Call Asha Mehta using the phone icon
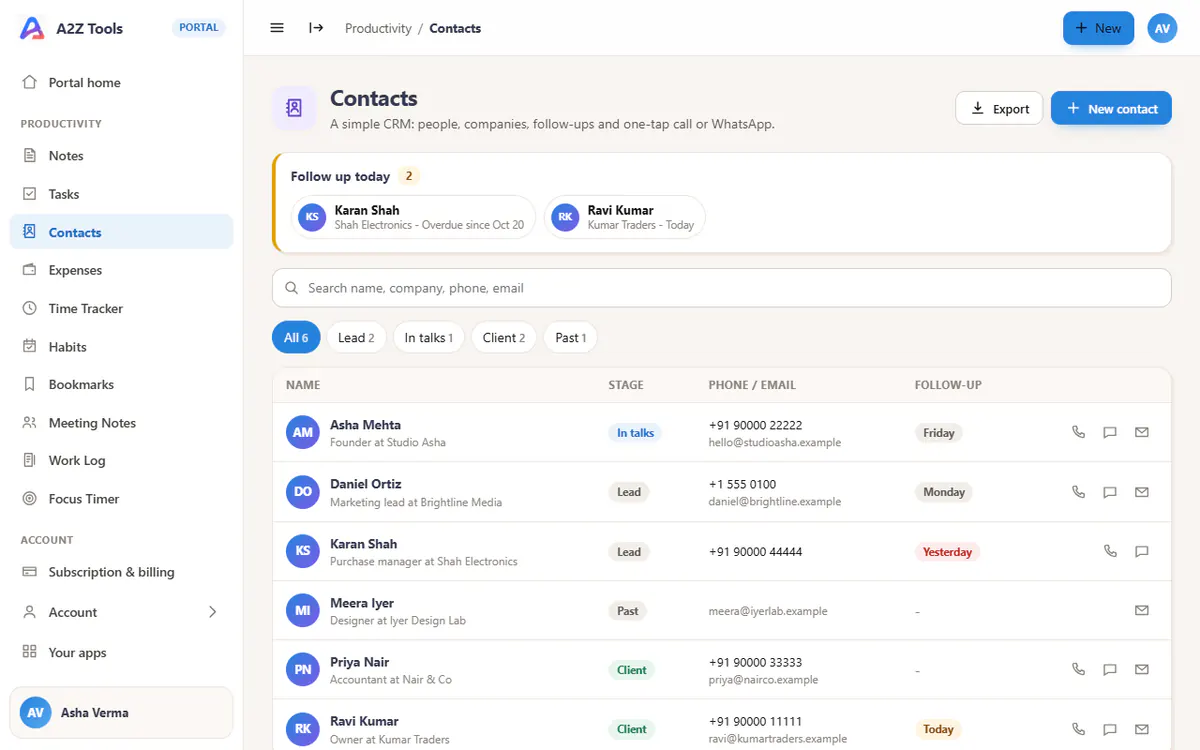The height and width of the screenshot is (750, 1200). click(x=1078, y=432)
